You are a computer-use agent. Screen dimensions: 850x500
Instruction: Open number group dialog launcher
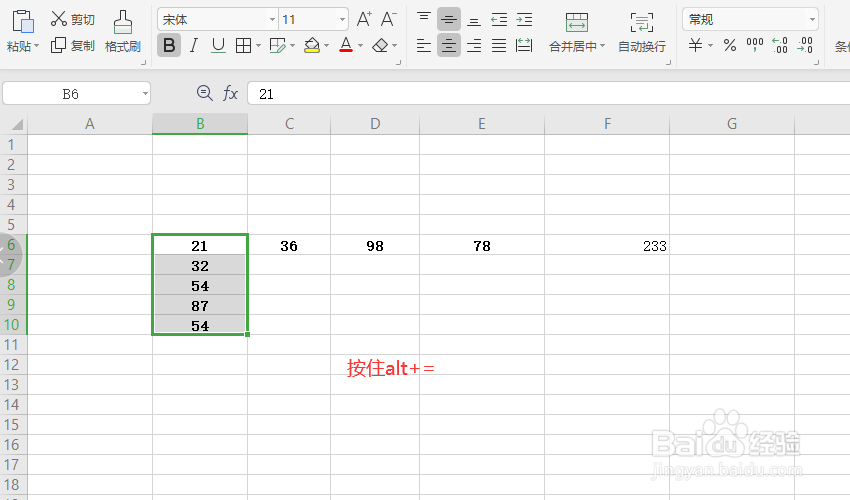(x=816, y=62)
